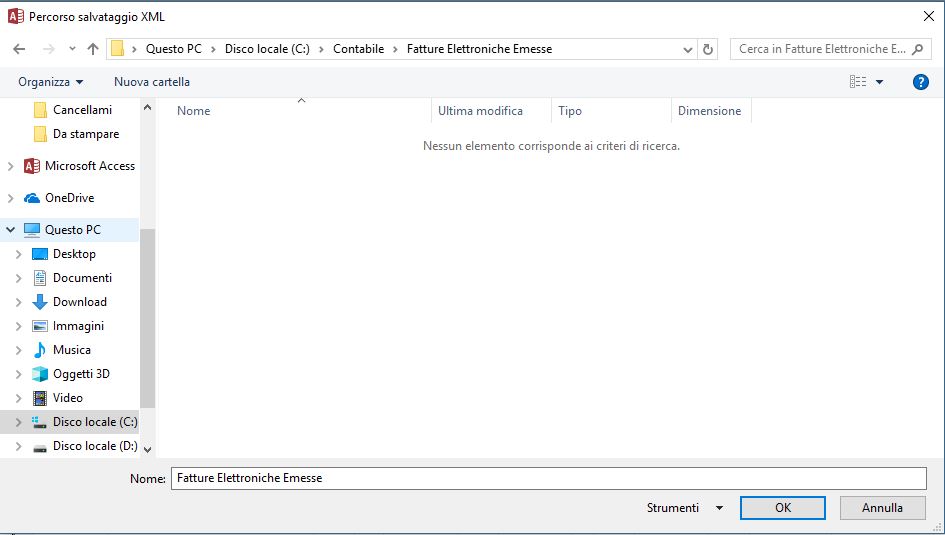Expand Desktop tree node
Image resolution: width=945 pixels, height=535 pixels.
tap(18, 254)
